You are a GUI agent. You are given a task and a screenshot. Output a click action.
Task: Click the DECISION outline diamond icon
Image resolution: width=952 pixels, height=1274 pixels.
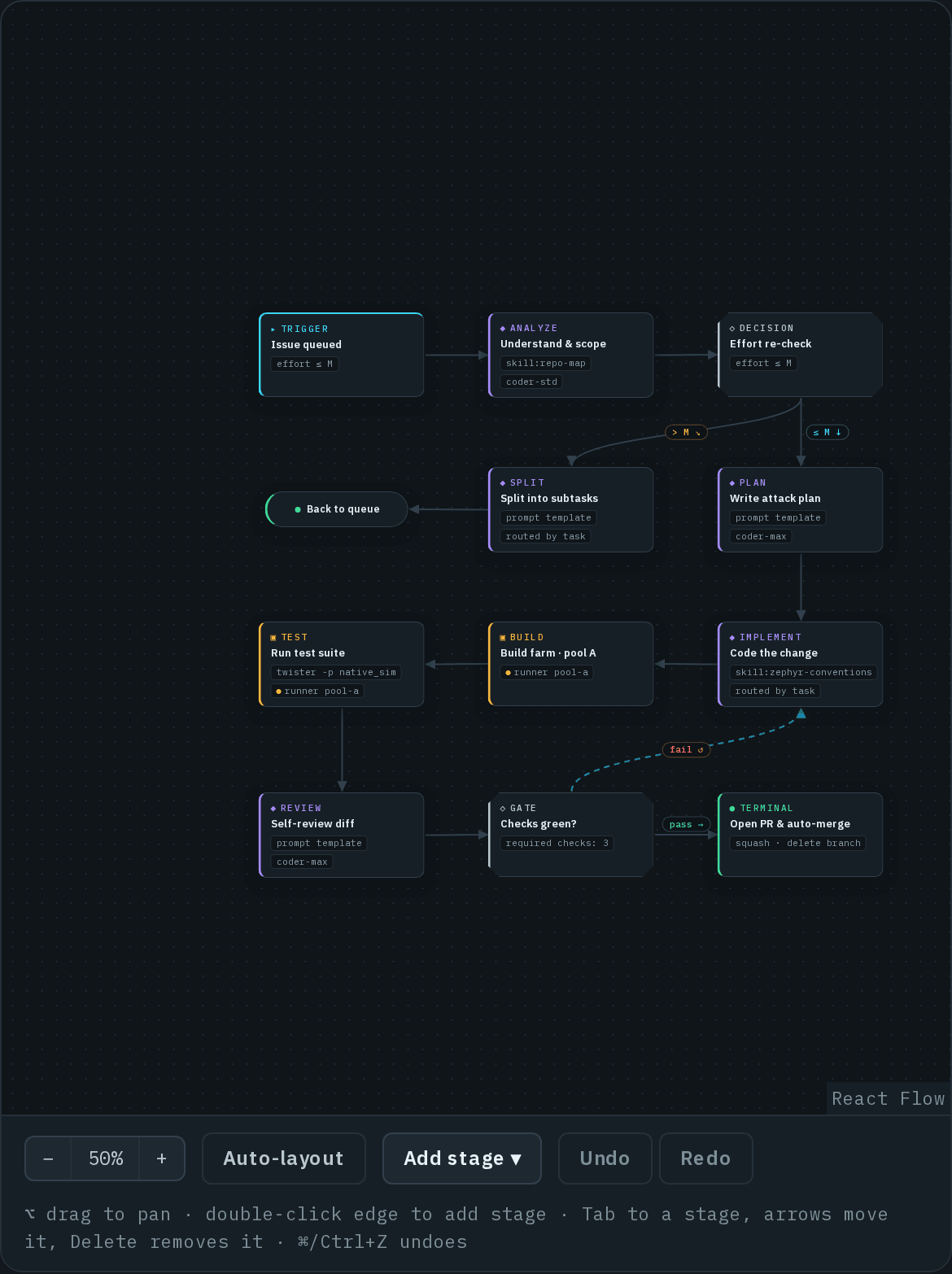click(732, 329)
